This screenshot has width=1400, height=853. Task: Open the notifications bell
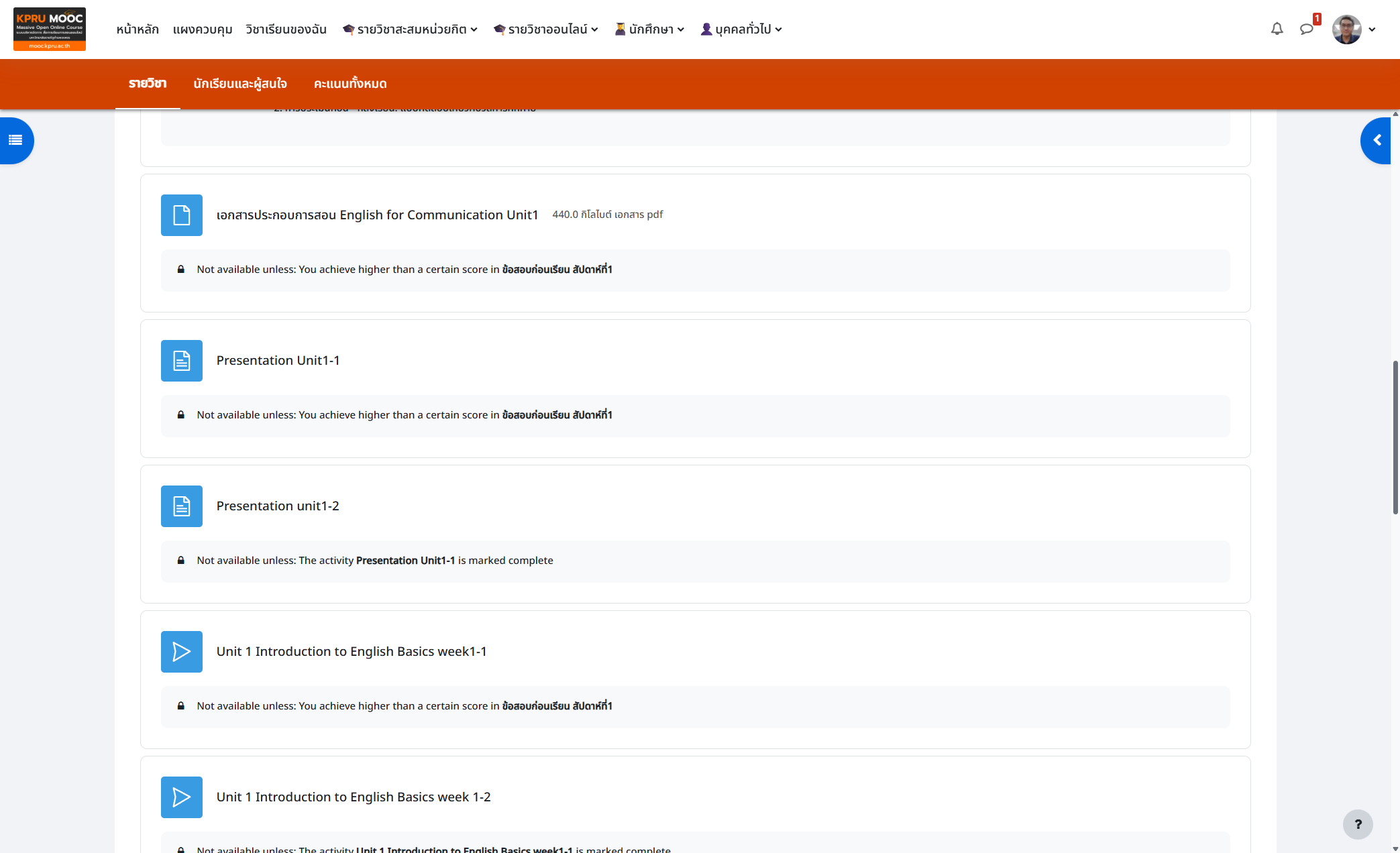pos(1277,29)
